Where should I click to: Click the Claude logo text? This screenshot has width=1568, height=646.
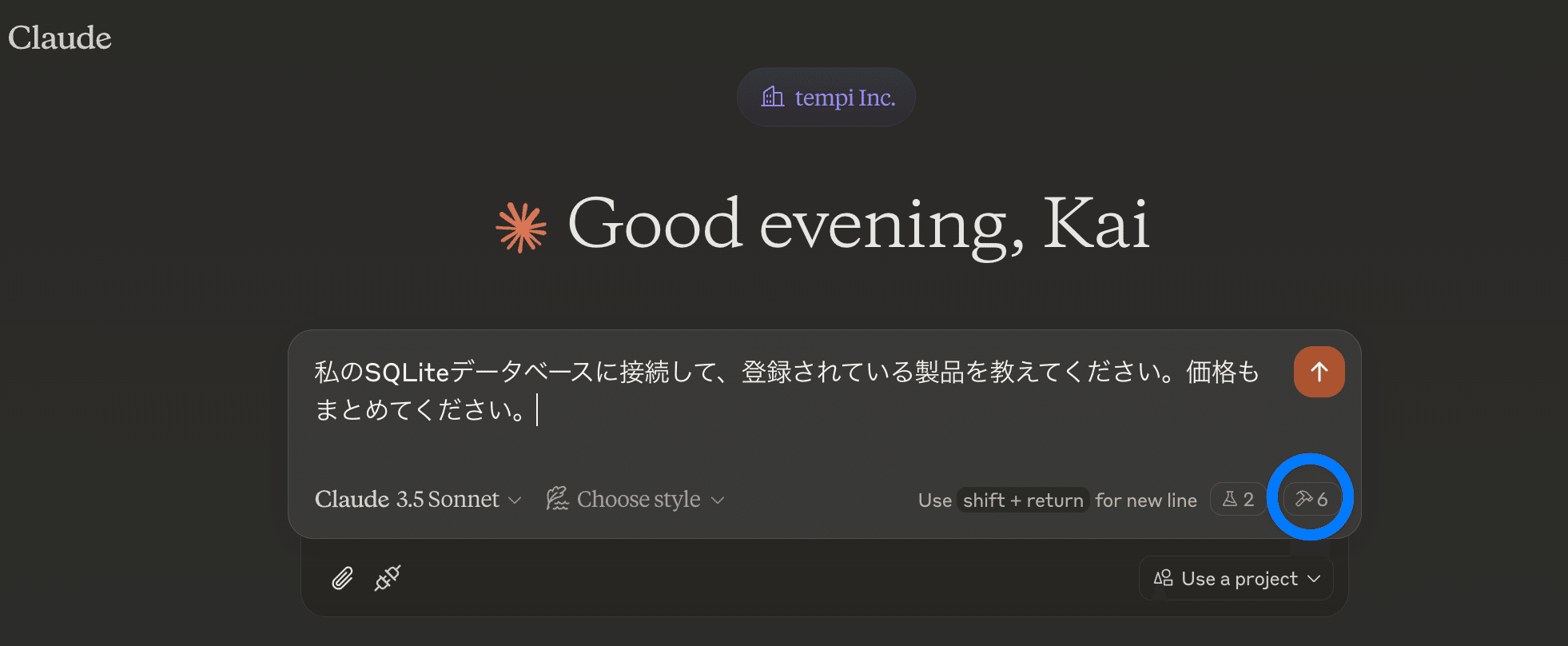[60, 38]
